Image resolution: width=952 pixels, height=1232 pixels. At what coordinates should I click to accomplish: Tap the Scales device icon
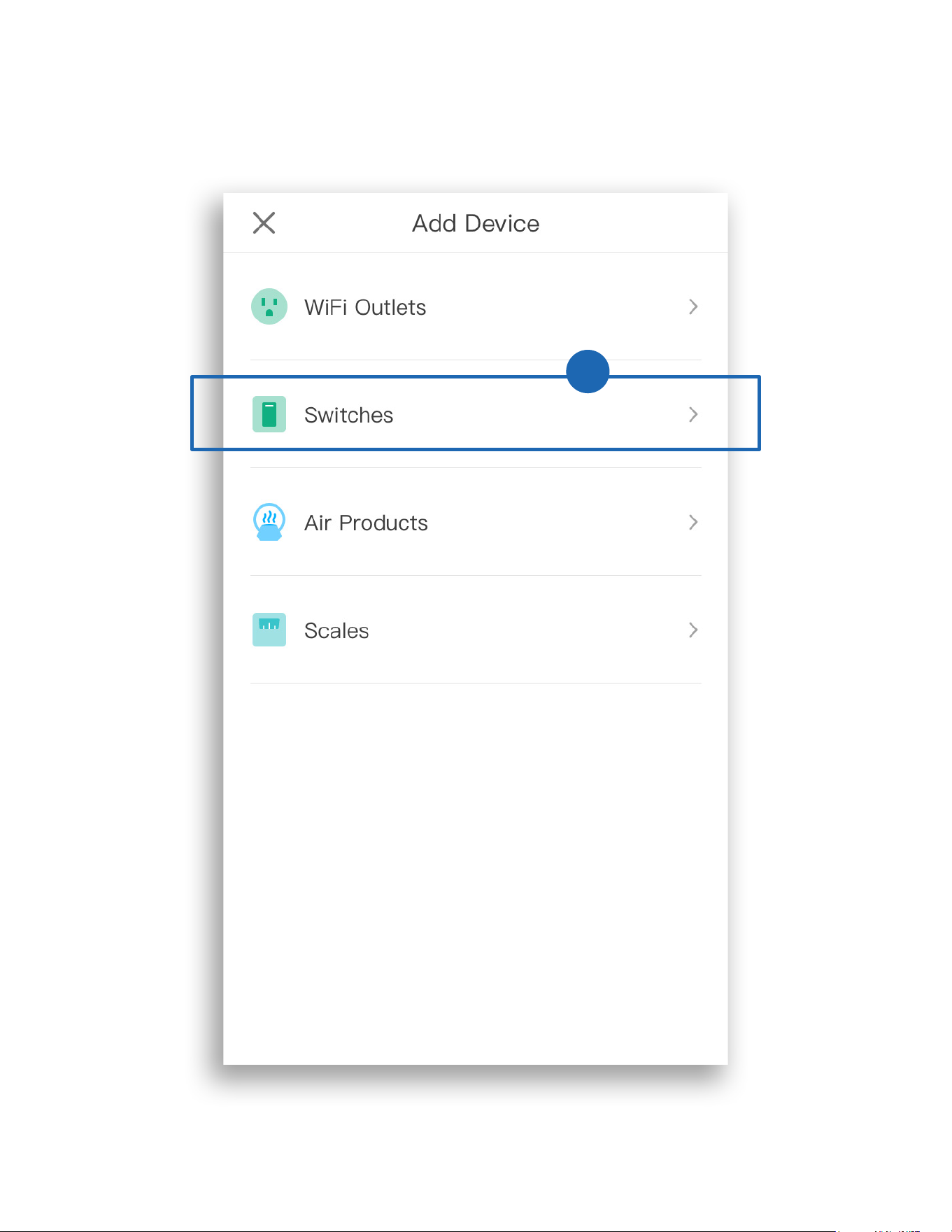[269, 630]
